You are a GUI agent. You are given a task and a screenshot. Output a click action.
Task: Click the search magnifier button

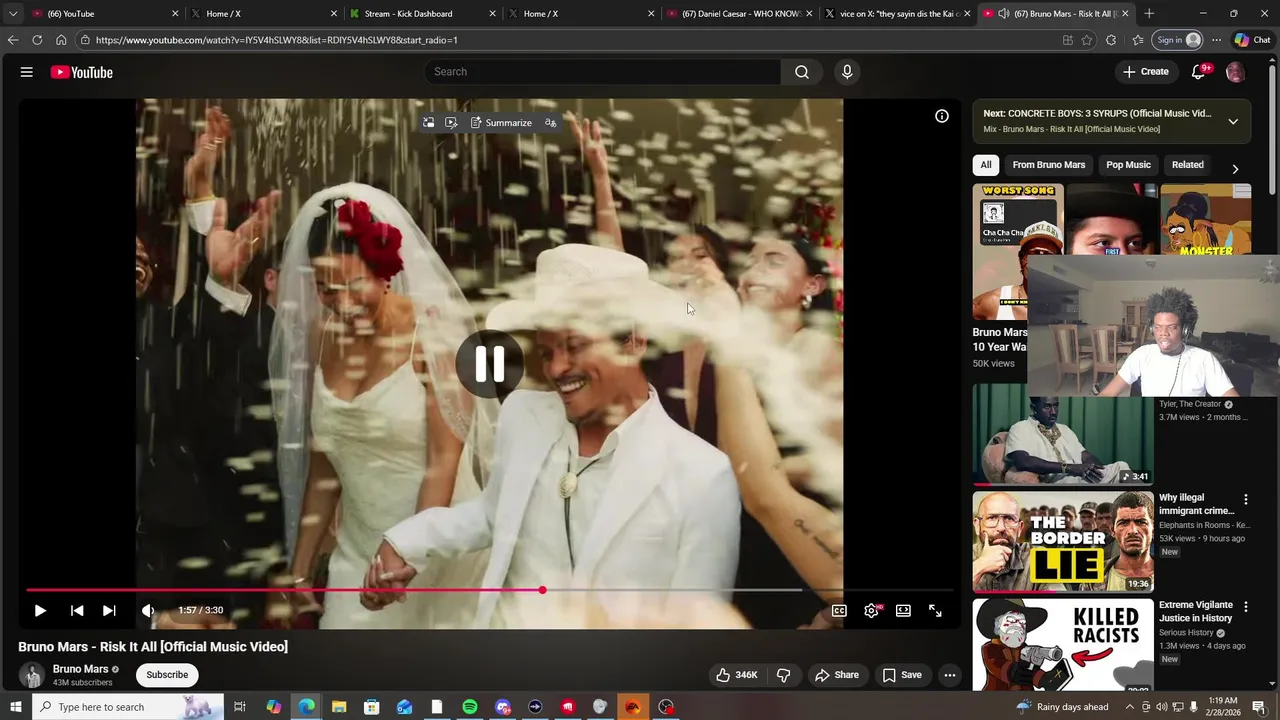tap(801, 72)
